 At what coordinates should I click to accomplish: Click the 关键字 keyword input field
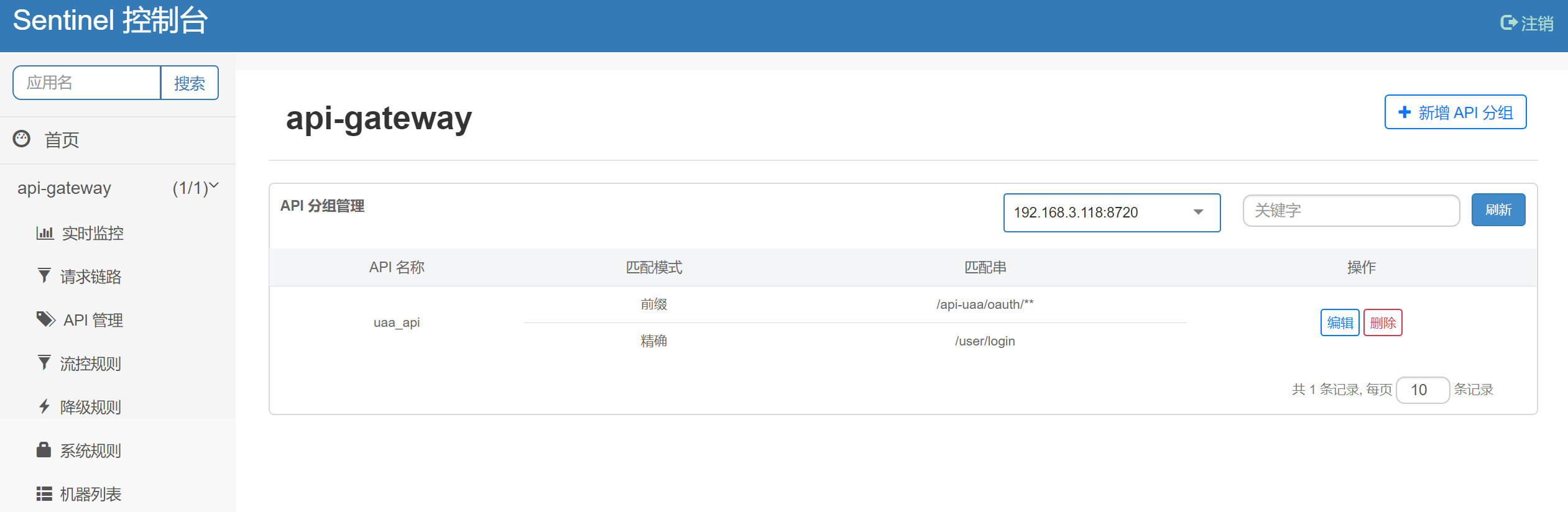coord(1351,211)
